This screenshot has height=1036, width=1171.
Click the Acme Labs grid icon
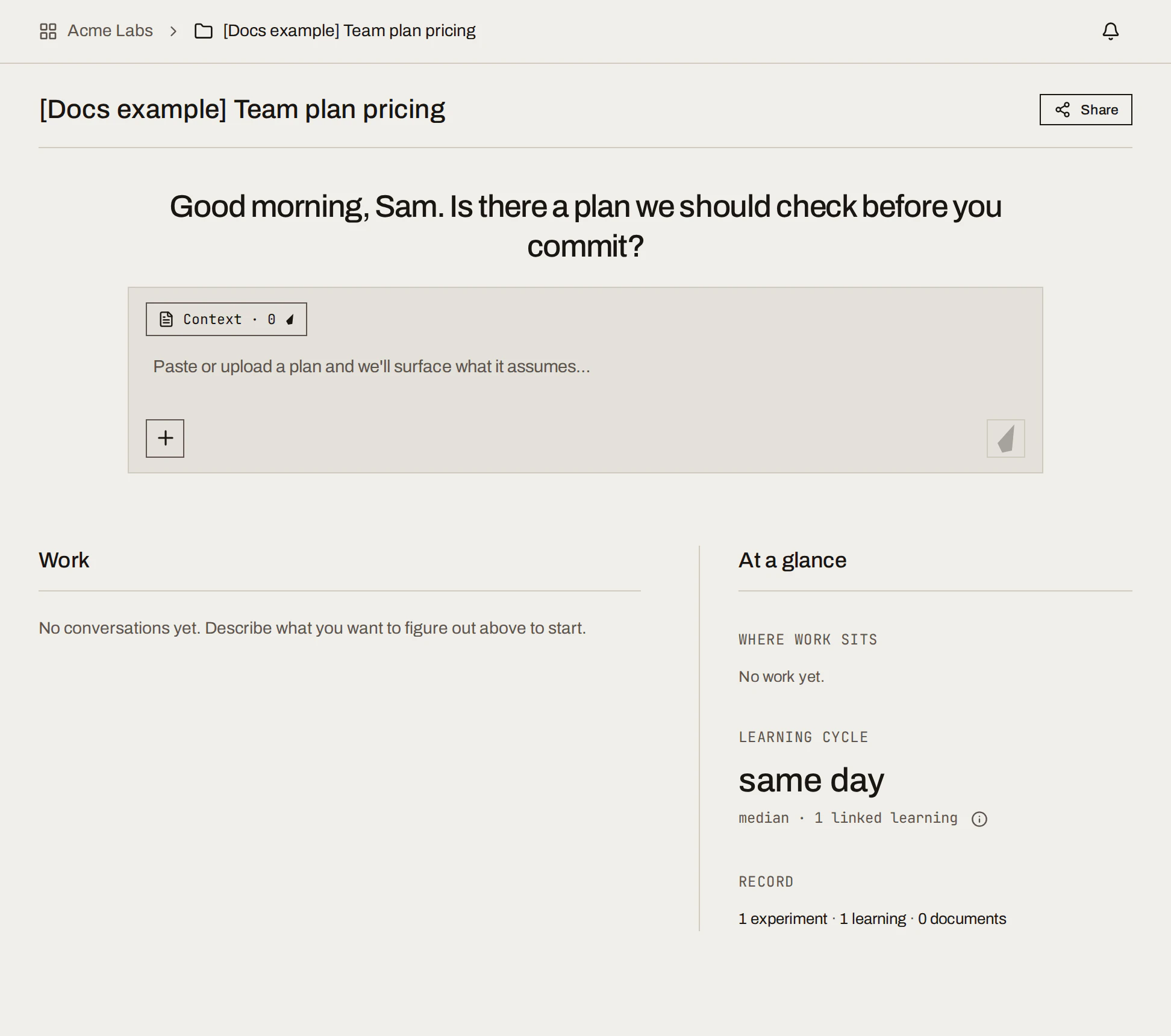48,31
